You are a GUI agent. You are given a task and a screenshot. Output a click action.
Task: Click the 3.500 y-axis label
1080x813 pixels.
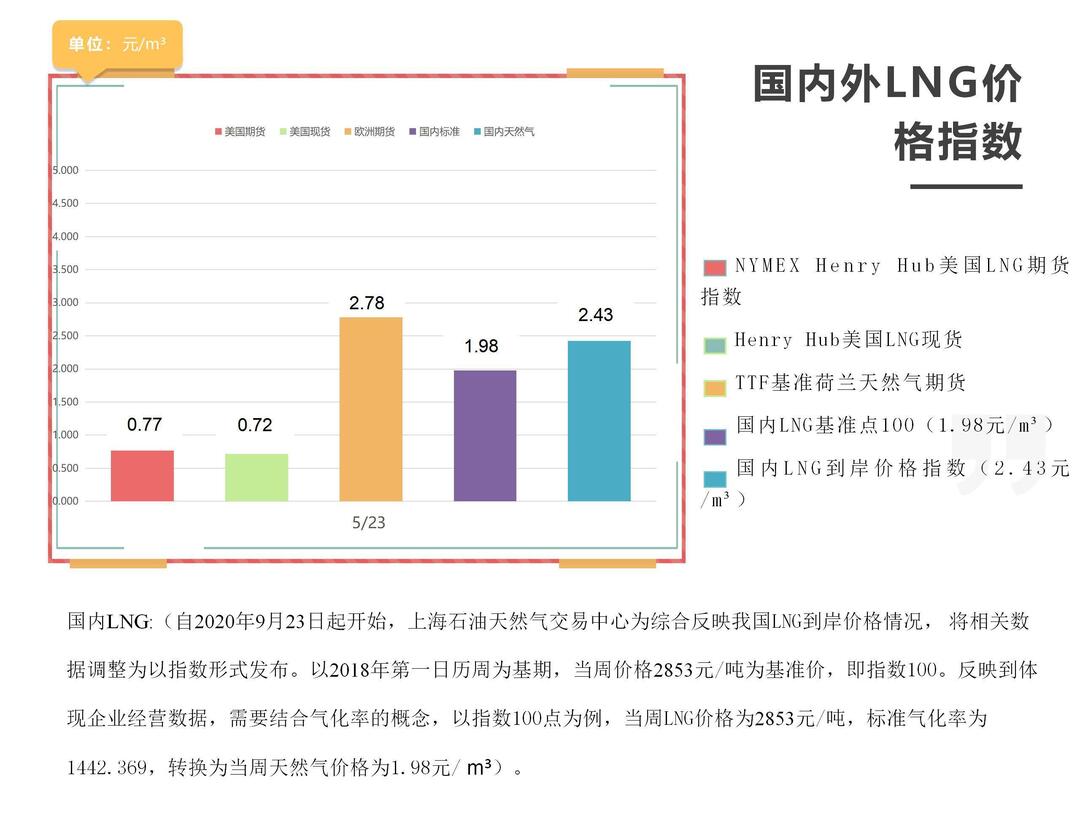66,269
